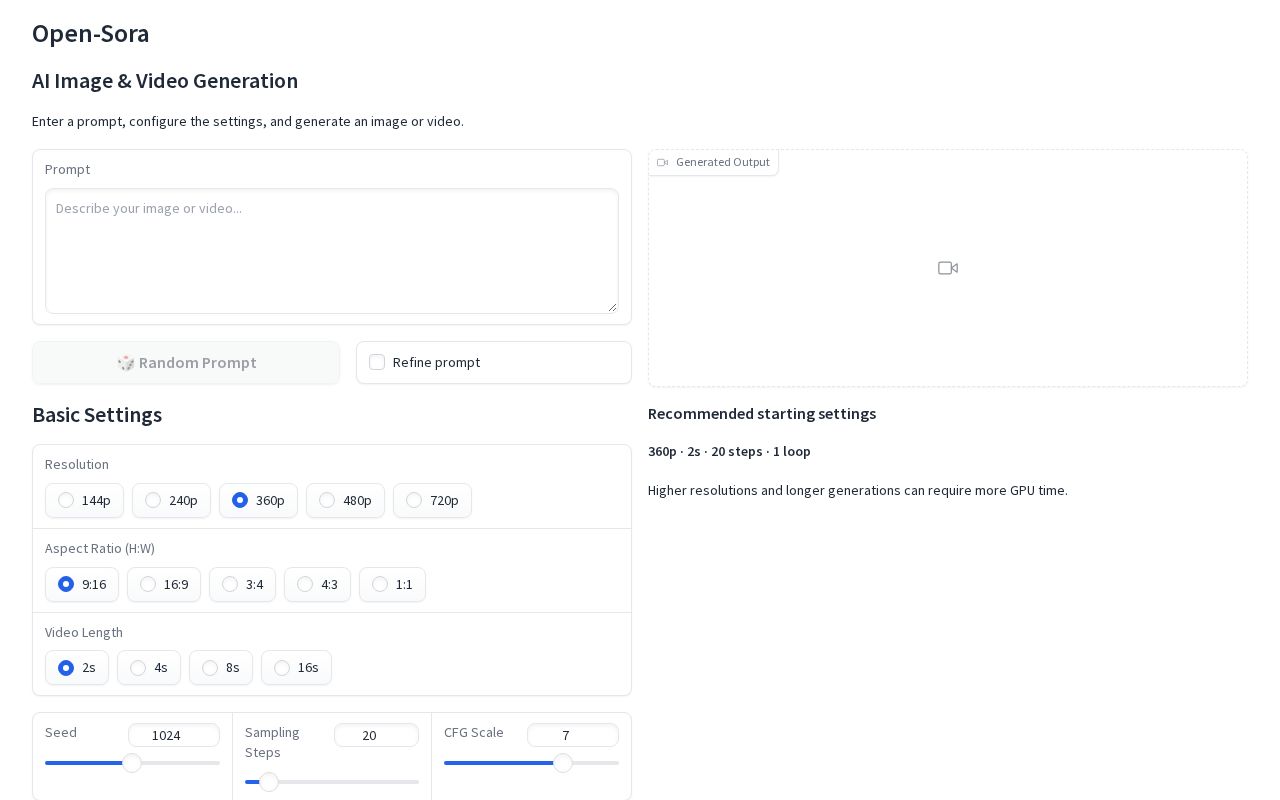Click the Sampling Steps number field
This screenshot has width=1280, height=800.
(376, 735)
